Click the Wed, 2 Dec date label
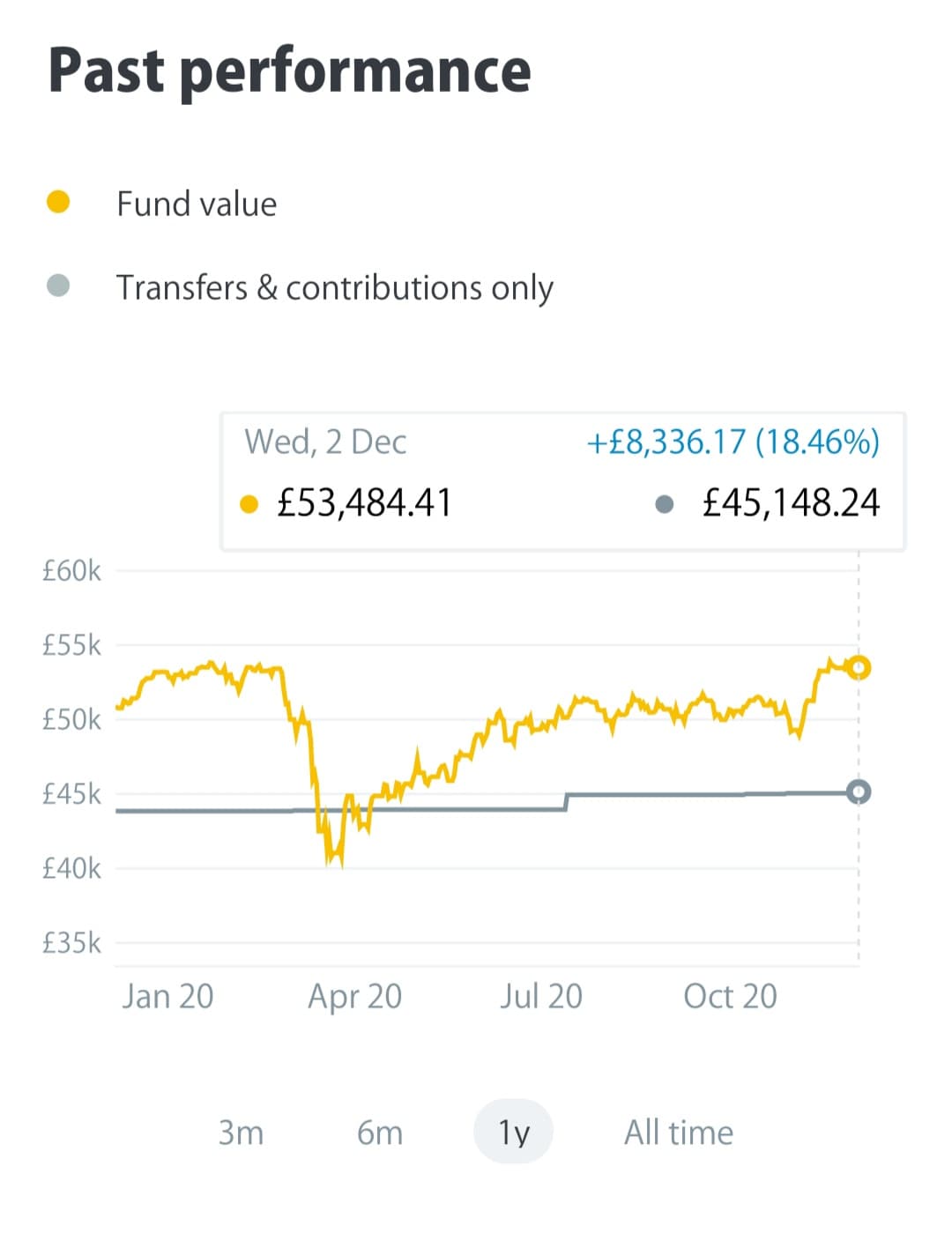The width and height of the screenshot is (952, 1241). click(x=325, y=442)
